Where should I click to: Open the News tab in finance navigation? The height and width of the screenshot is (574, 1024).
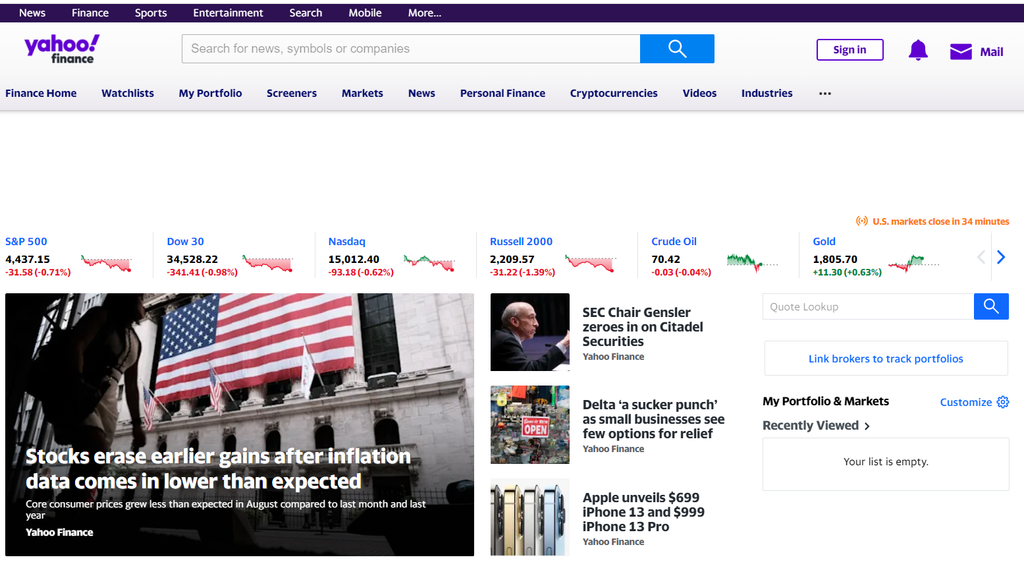pyautogui.click(x=421, y=93)
